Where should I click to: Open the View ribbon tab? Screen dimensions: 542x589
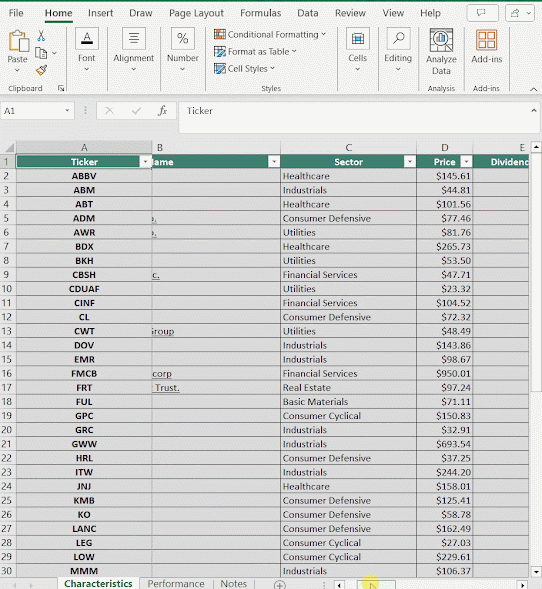(x=393, y=13)
